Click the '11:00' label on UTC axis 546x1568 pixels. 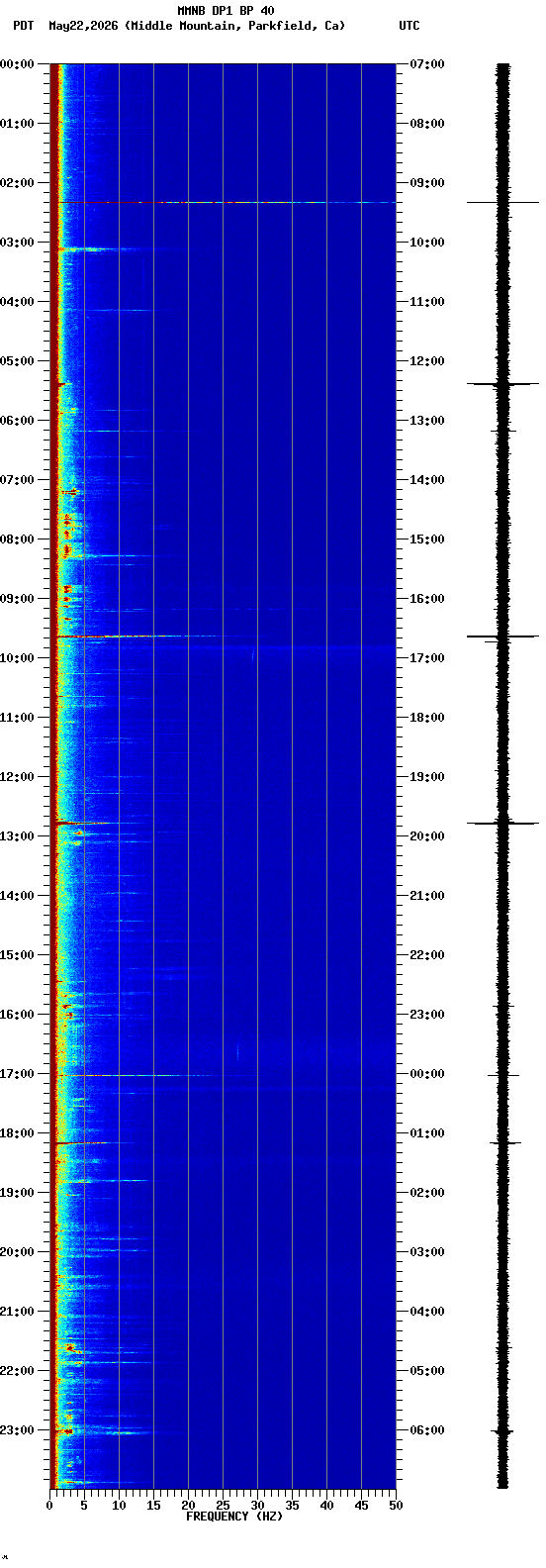(x=427, y=302)
